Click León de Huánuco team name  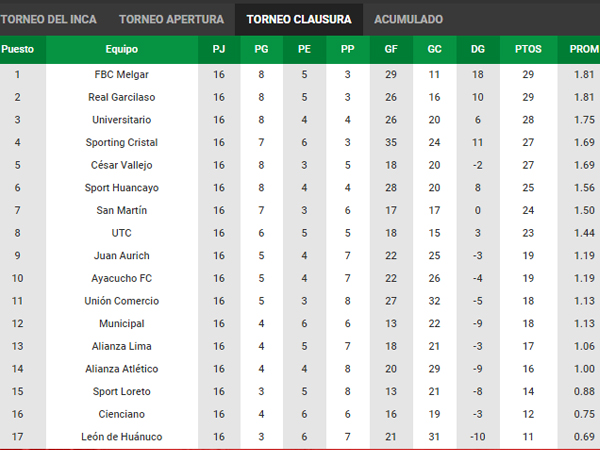pos(122,437)
